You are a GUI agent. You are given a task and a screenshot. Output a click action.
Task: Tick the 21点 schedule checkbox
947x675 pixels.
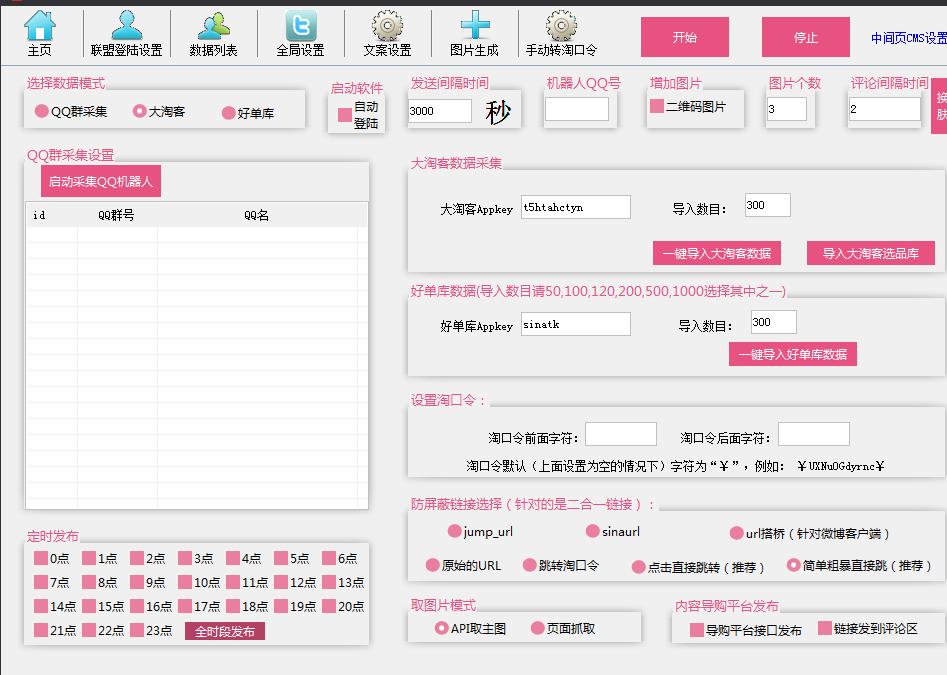41,630
